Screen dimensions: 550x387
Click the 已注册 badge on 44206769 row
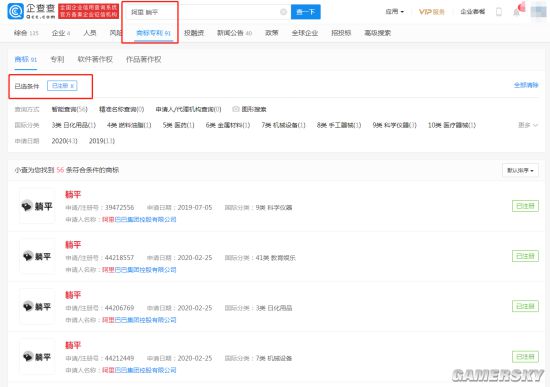525,306
